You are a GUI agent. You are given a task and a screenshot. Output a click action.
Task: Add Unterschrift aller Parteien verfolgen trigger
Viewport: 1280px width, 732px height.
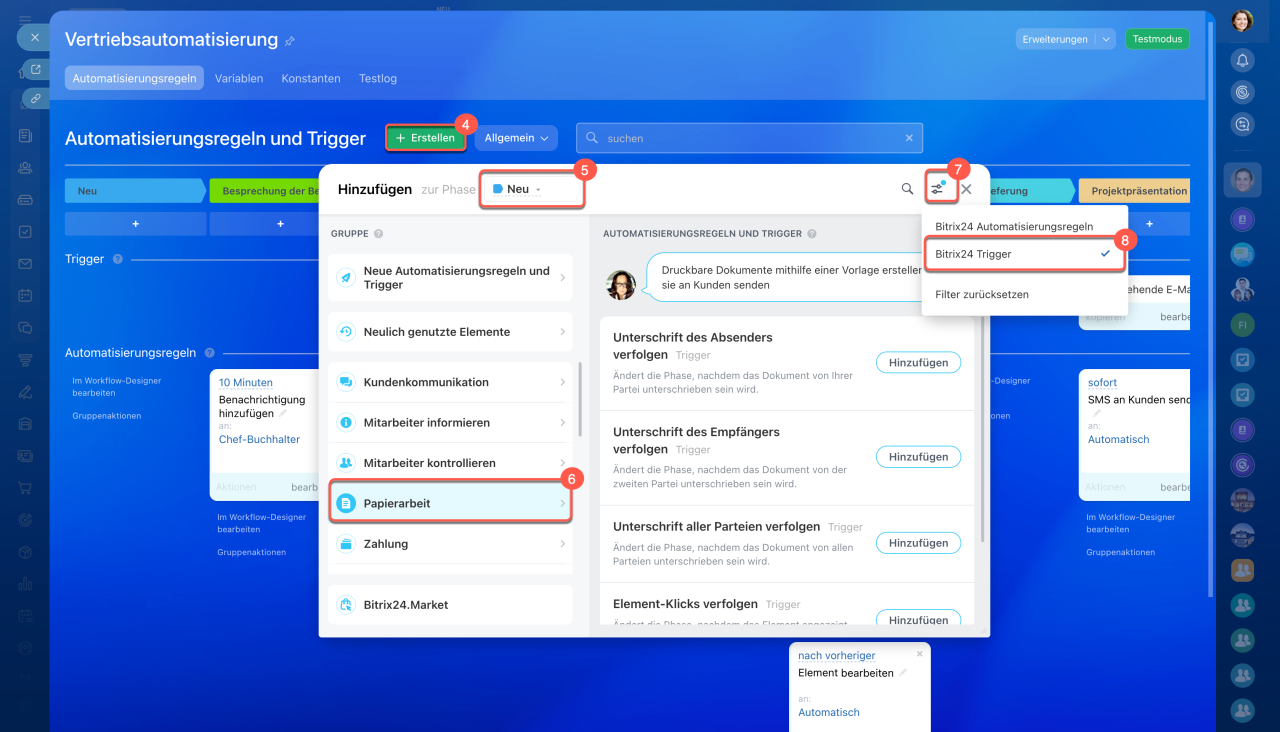918,543
